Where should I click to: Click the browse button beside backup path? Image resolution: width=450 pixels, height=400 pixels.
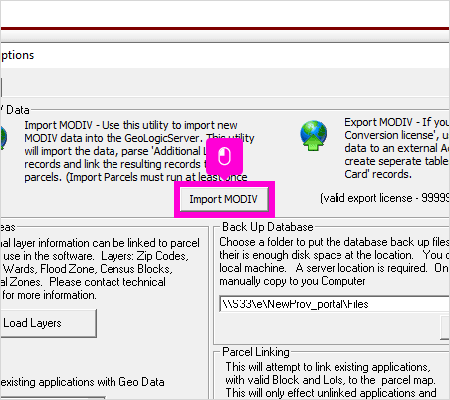(x=445, y=328)
